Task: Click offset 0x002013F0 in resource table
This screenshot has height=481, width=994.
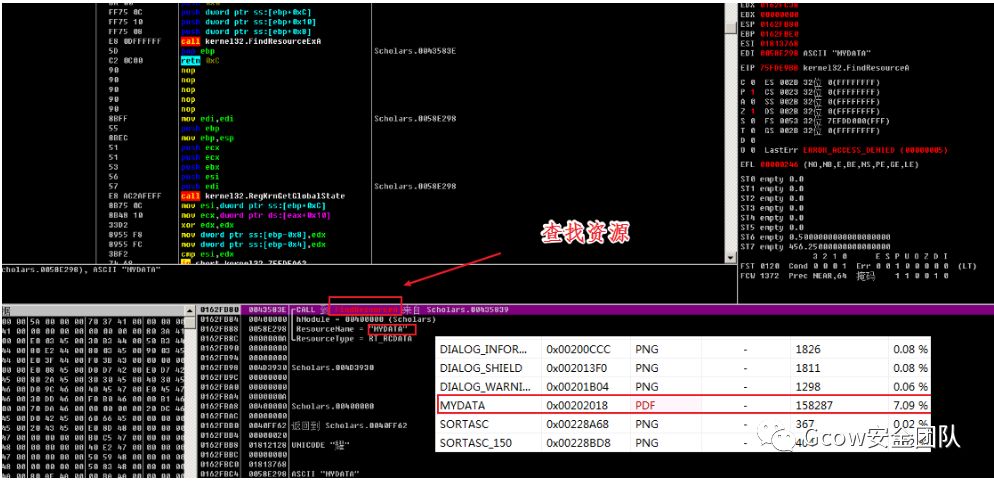Action: (x=579, y=368)
